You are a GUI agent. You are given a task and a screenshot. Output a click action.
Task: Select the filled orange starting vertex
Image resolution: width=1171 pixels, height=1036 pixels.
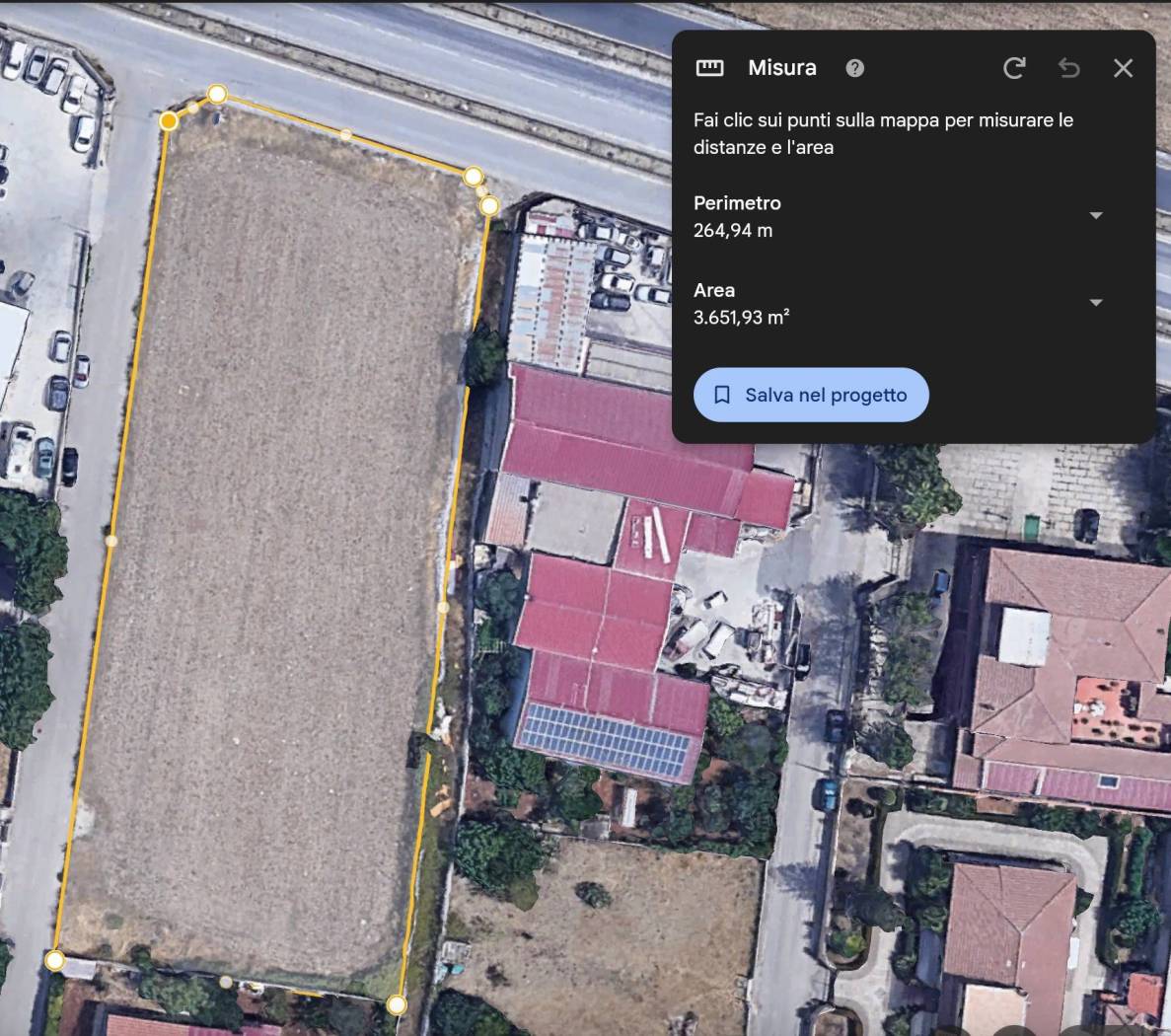point(169,120)
